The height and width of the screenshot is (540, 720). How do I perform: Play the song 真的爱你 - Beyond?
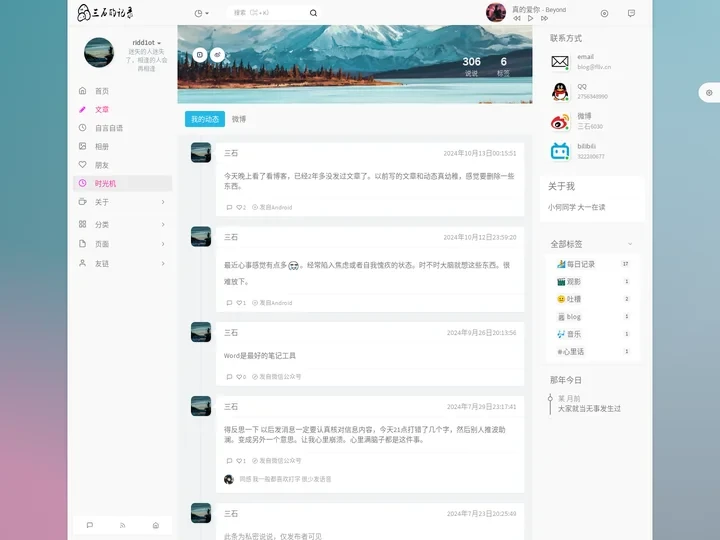530,18
